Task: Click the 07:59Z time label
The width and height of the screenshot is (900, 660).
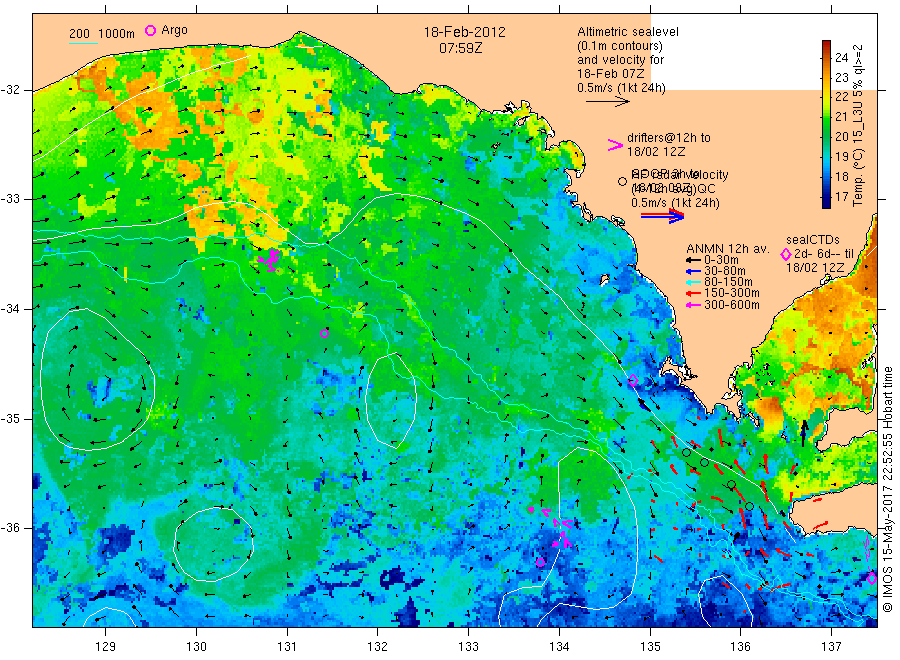Action: click(460, 48)
